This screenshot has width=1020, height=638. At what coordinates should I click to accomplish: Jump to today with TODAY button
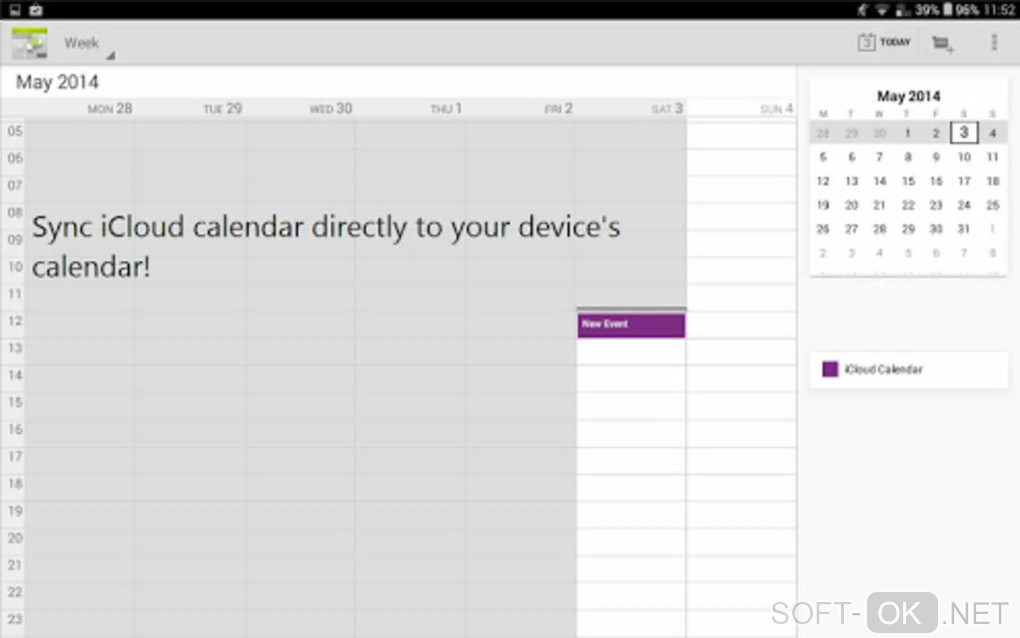[x=883, y=42]
